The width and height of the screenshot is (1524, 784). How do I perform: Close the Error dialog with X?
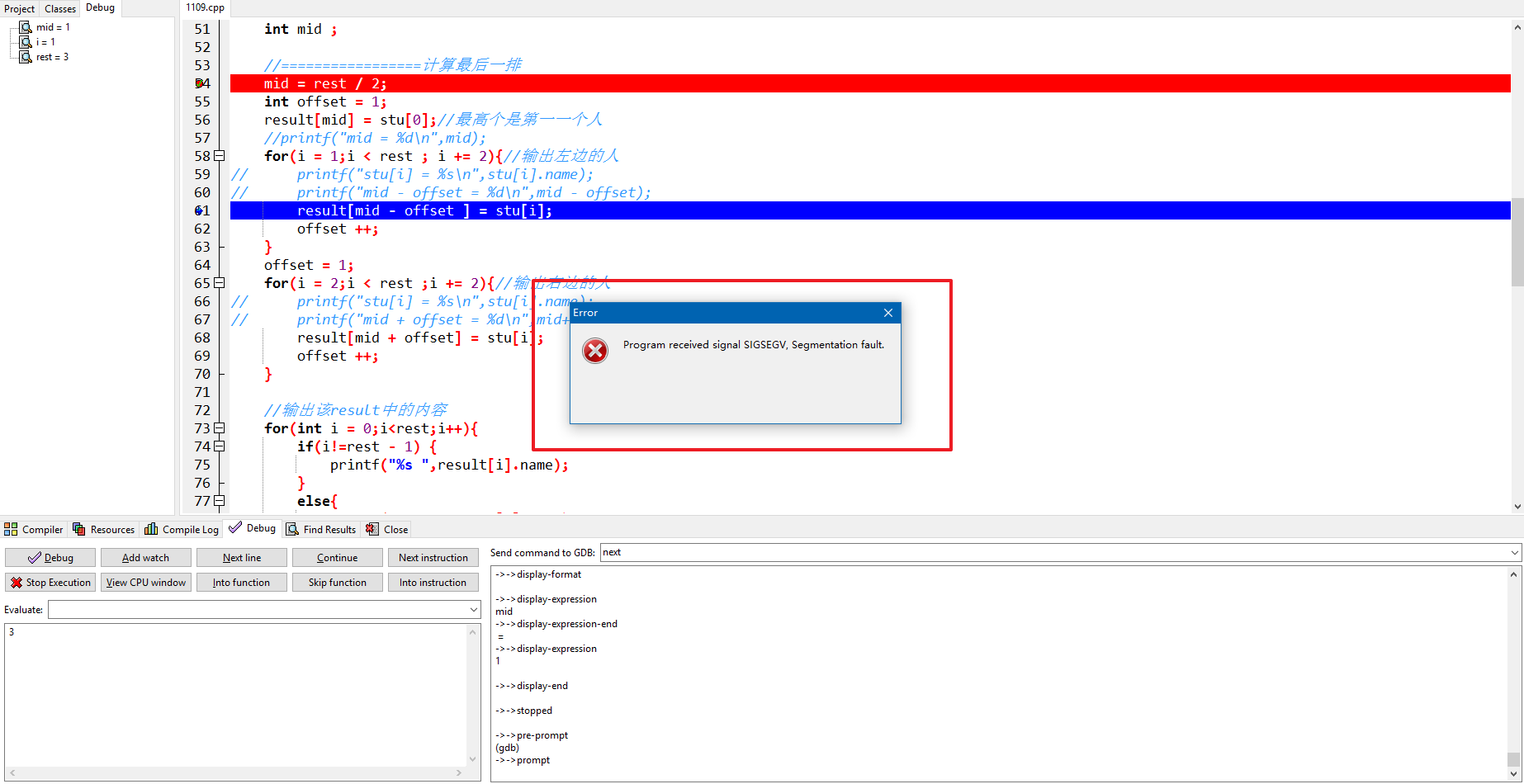[888, 313]
